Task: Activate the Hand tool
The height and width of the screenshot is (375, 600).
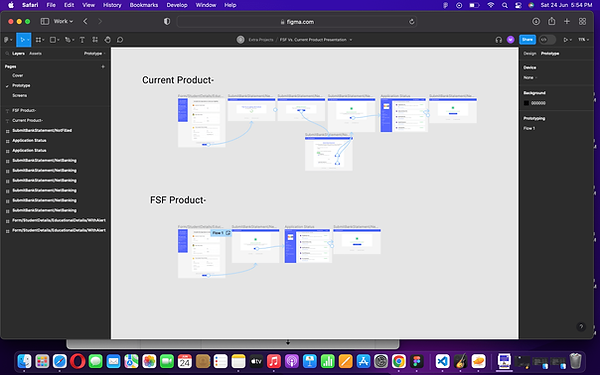Action: point(108,40)
